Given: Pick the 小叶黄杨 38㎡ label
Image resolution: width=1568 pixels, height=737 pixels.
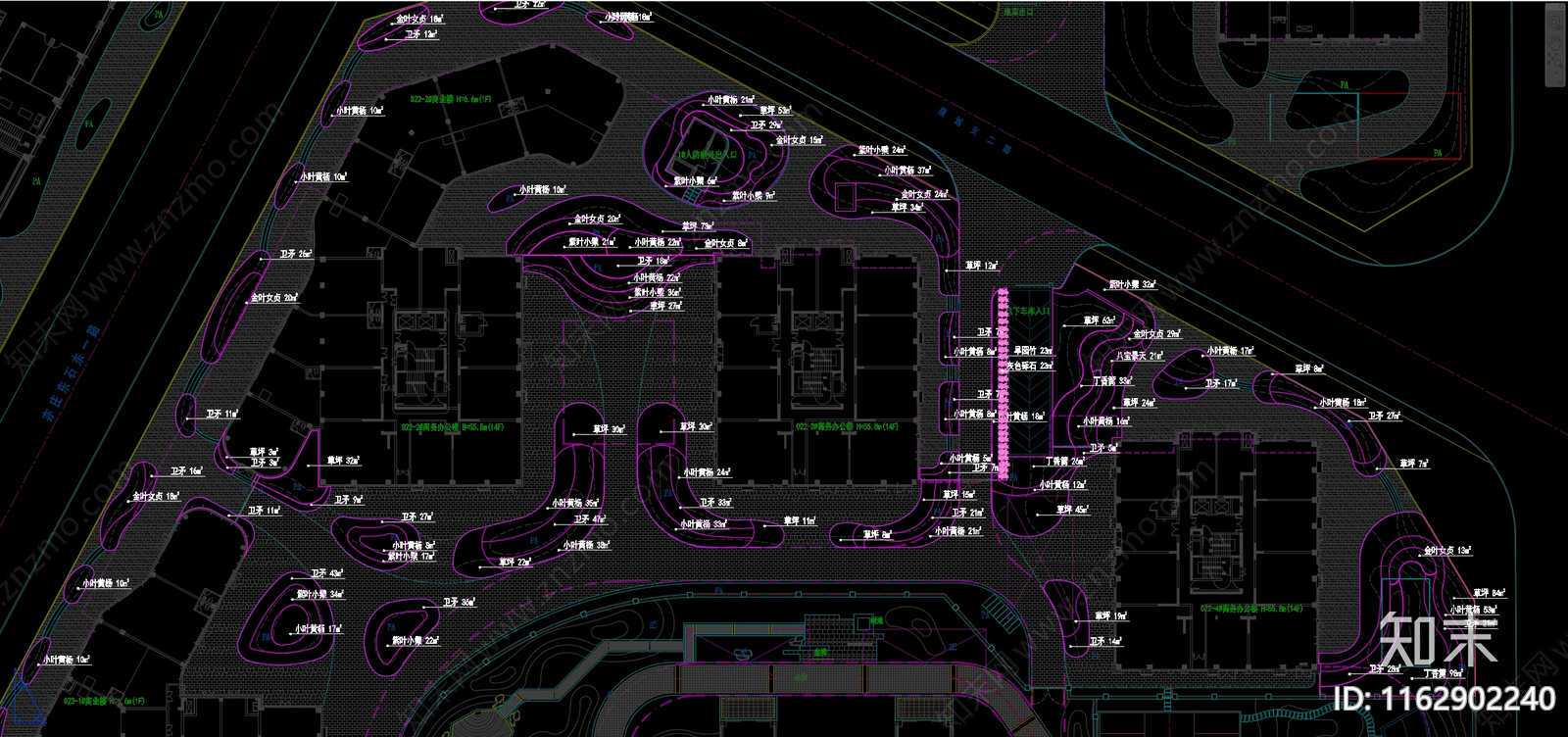Looking at the screenshot, I should pyautogui.click(x=587, y=545).
